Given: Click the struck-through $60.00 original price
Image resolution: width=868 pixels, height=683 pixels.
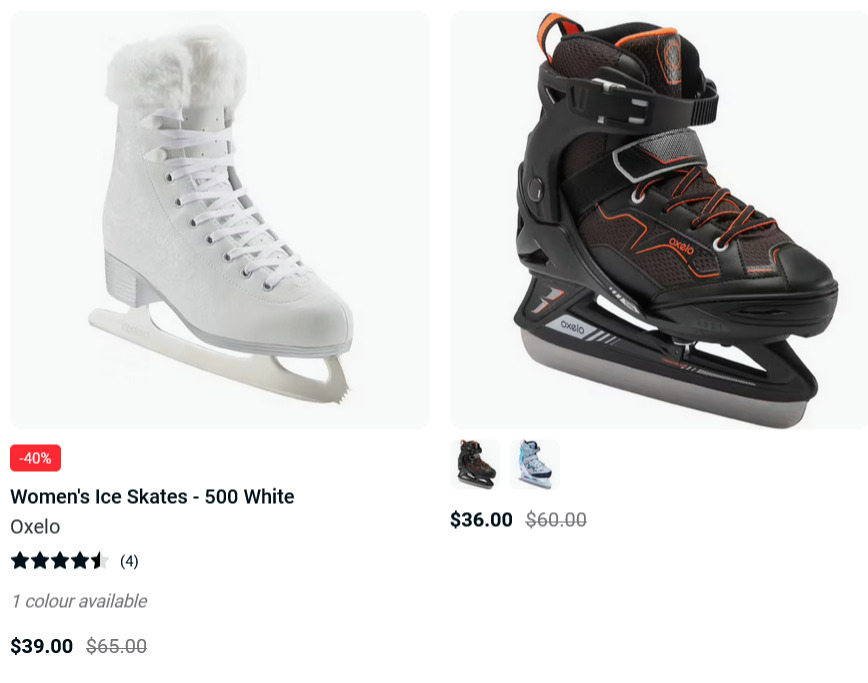Looking at the screenshot, I should [x=556, y=520].
